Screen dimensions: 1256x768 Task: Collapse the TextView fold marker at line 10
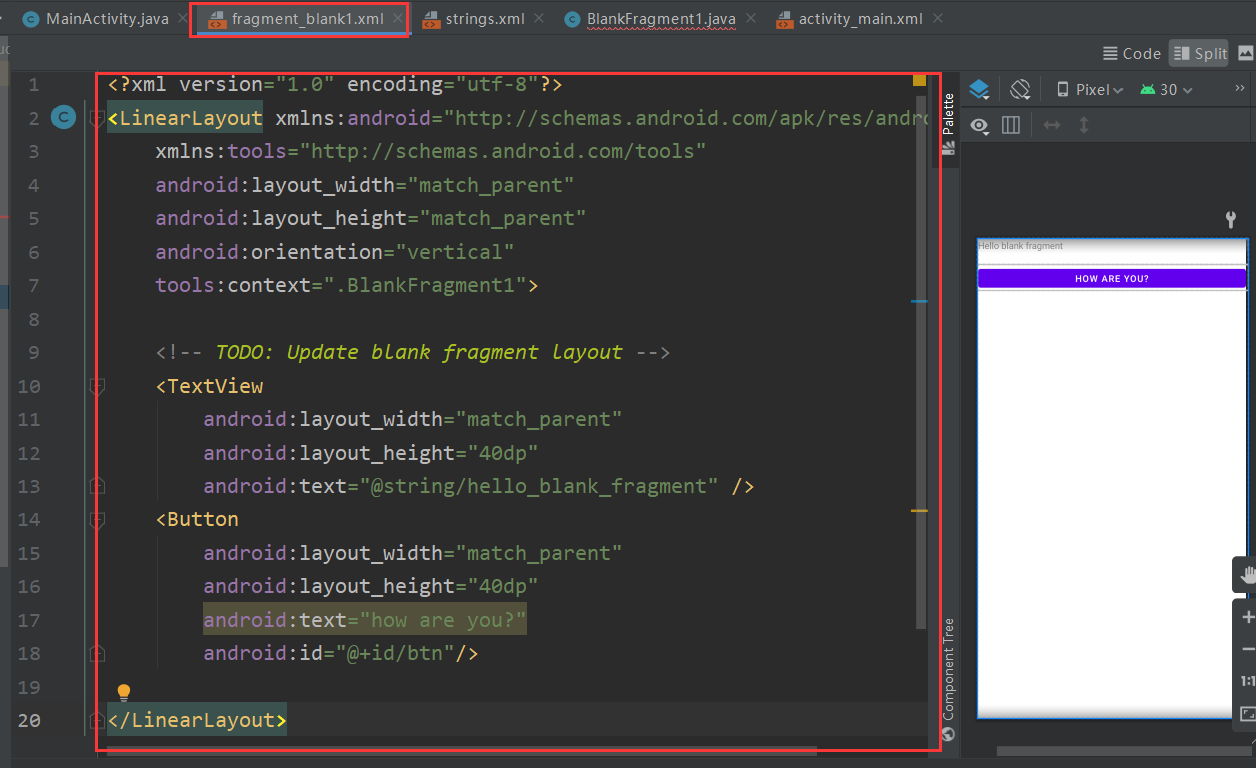coord(97,386)
